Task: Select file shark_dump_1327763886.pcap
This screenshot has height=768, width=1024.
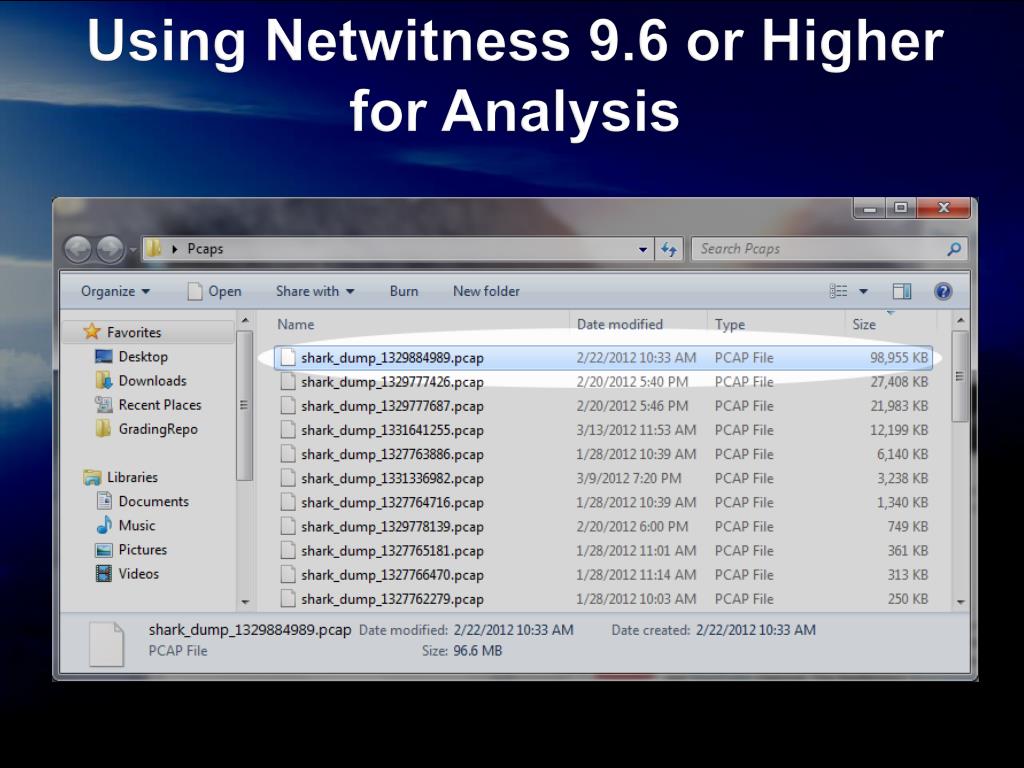Action: coord(603,455)
